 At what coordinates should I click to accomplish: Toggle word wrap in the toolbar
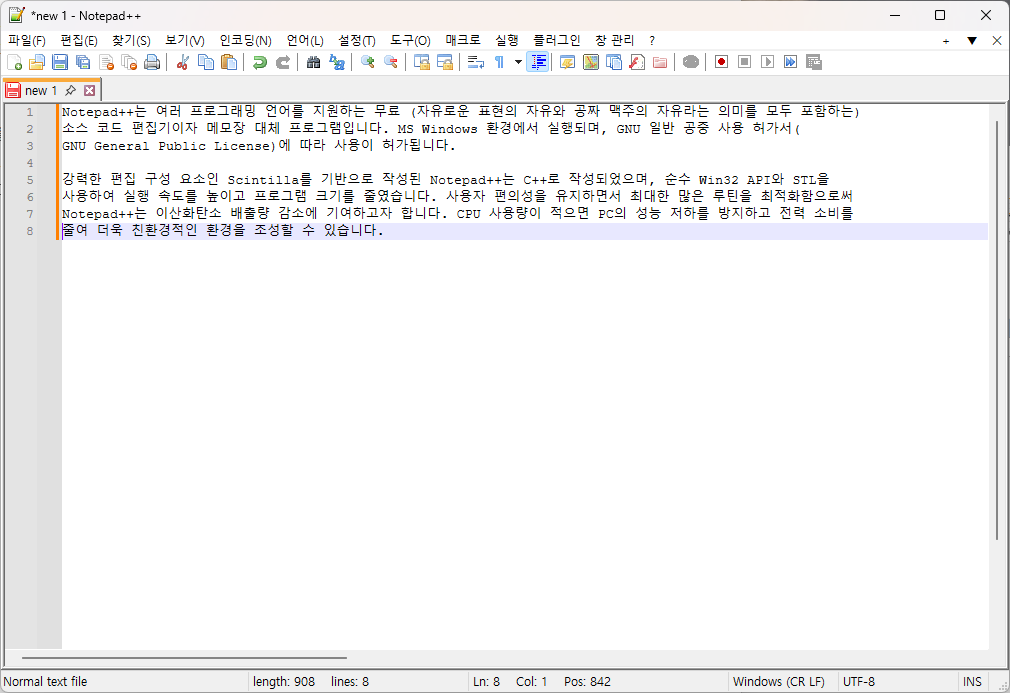point(476,62)
